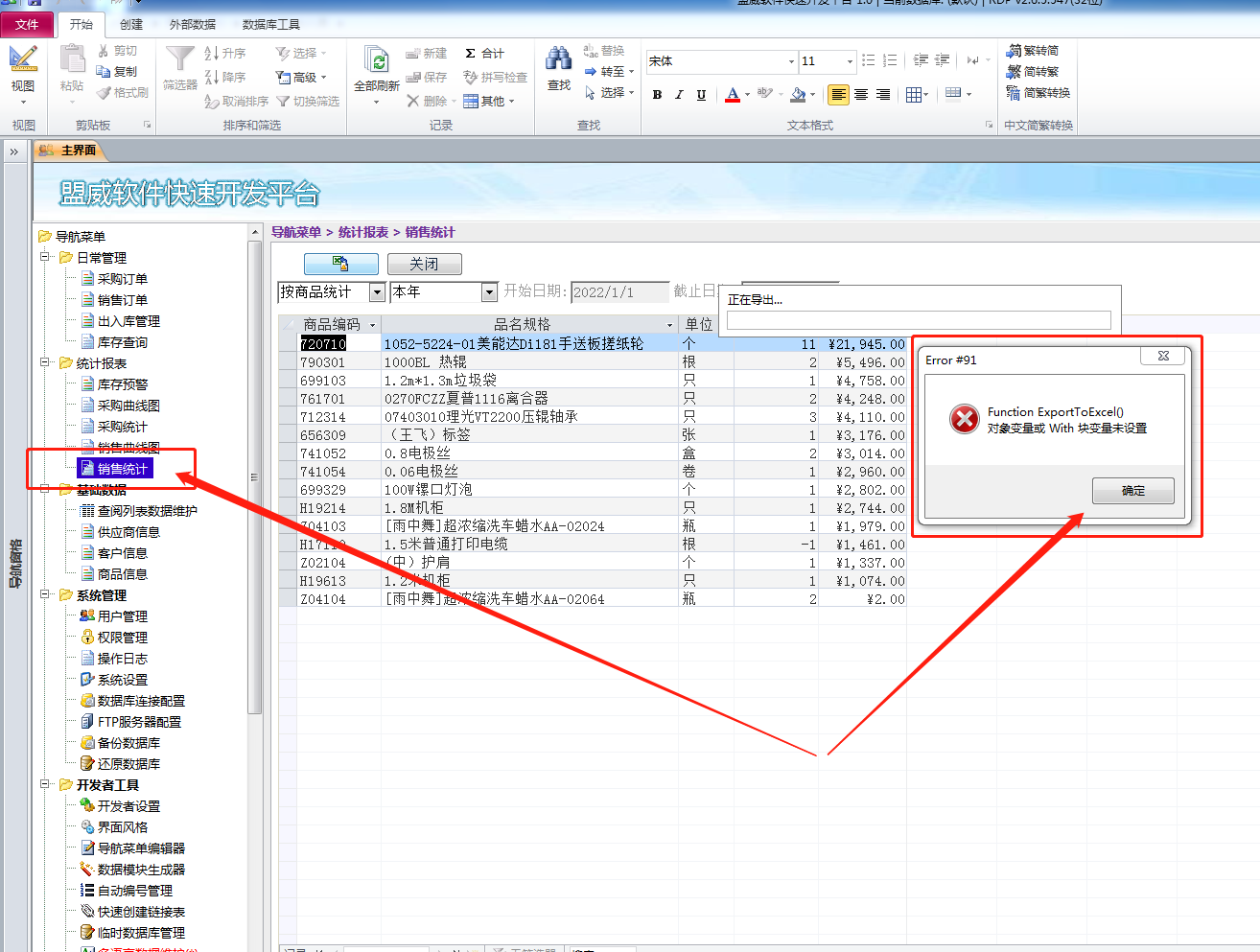Apply italic text formatting
Image resolution: width=1260 pixels, height=952 pixels.
[x=679, y=94]
